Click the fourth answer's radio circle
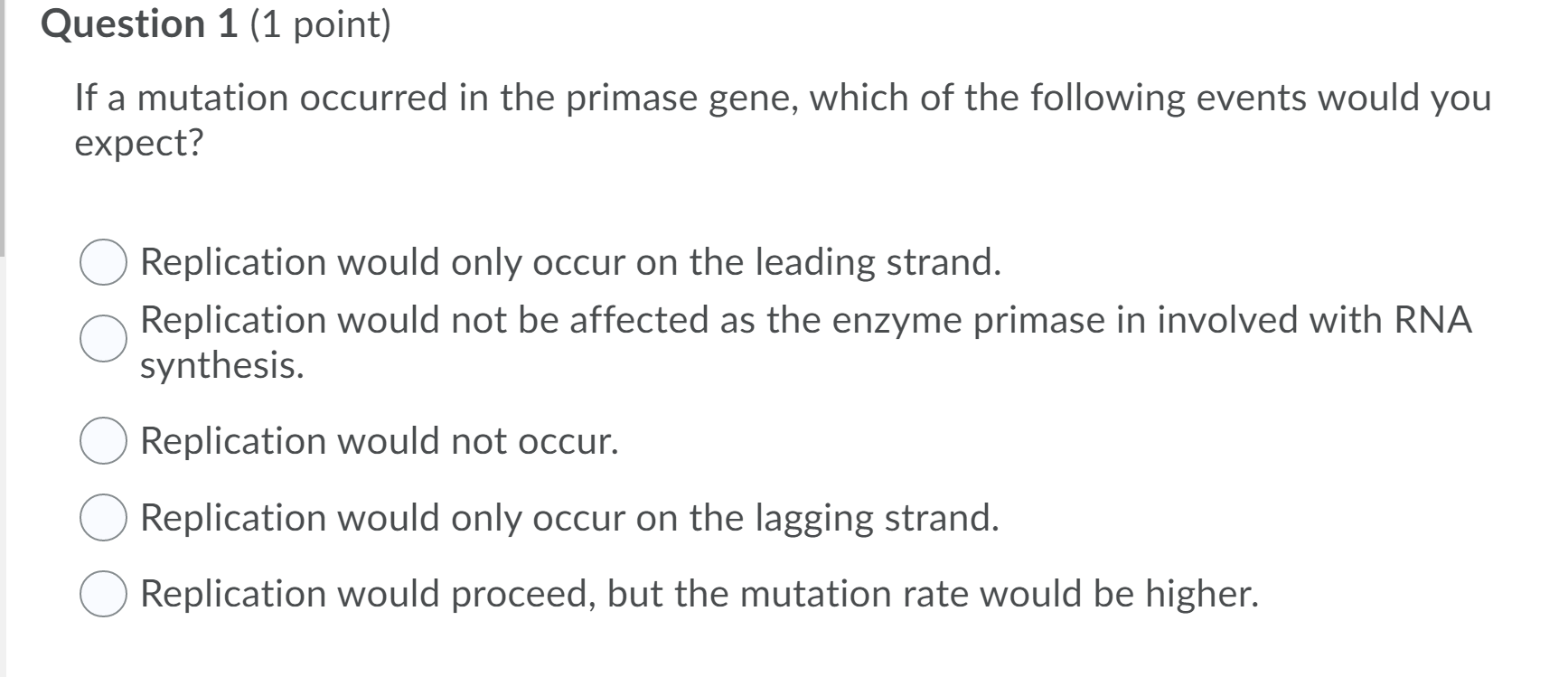This screenshot has width=1568, height=677. (x=104, y=517)
